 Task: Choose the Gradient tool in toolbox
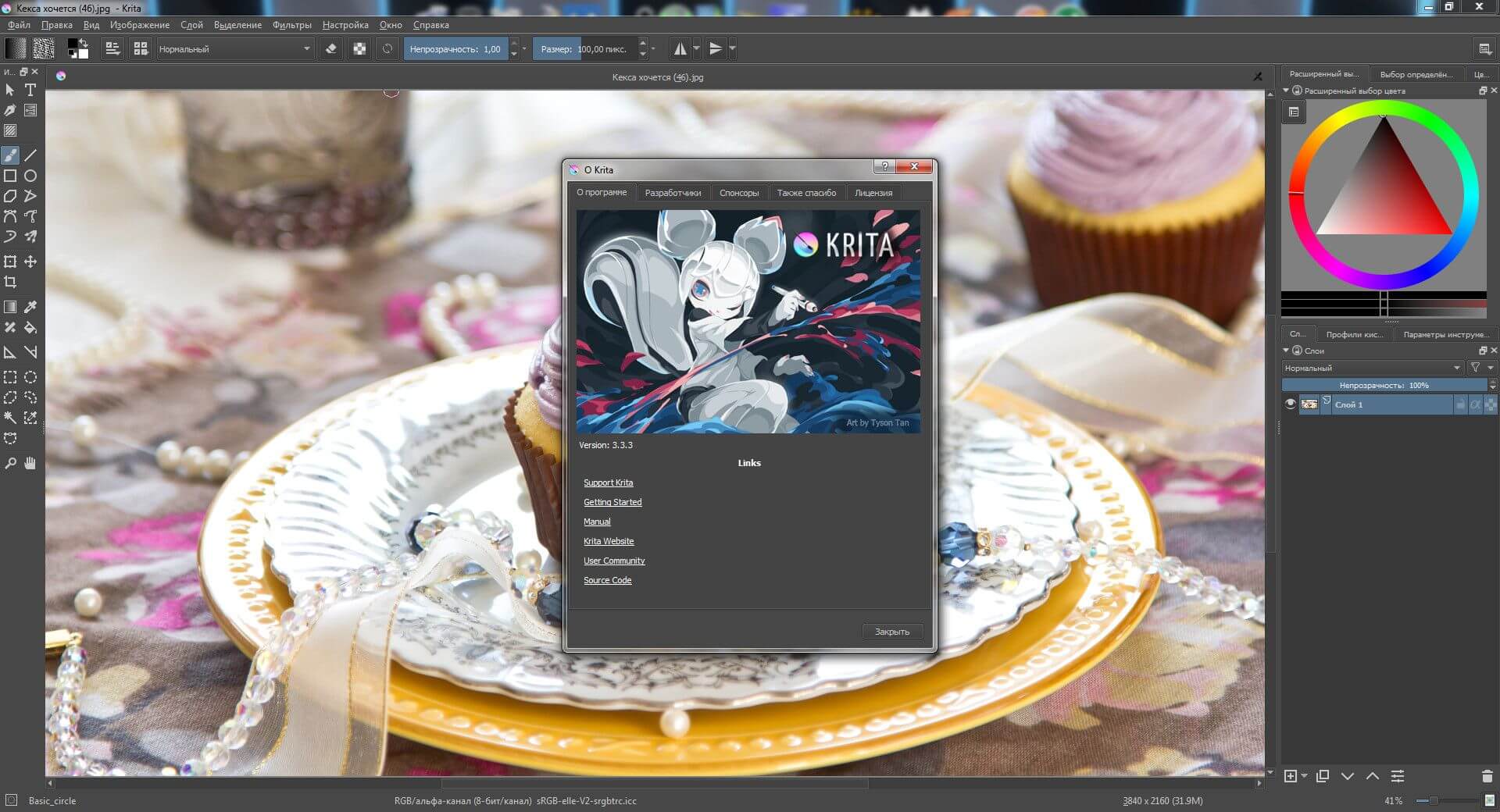(10, 307)
